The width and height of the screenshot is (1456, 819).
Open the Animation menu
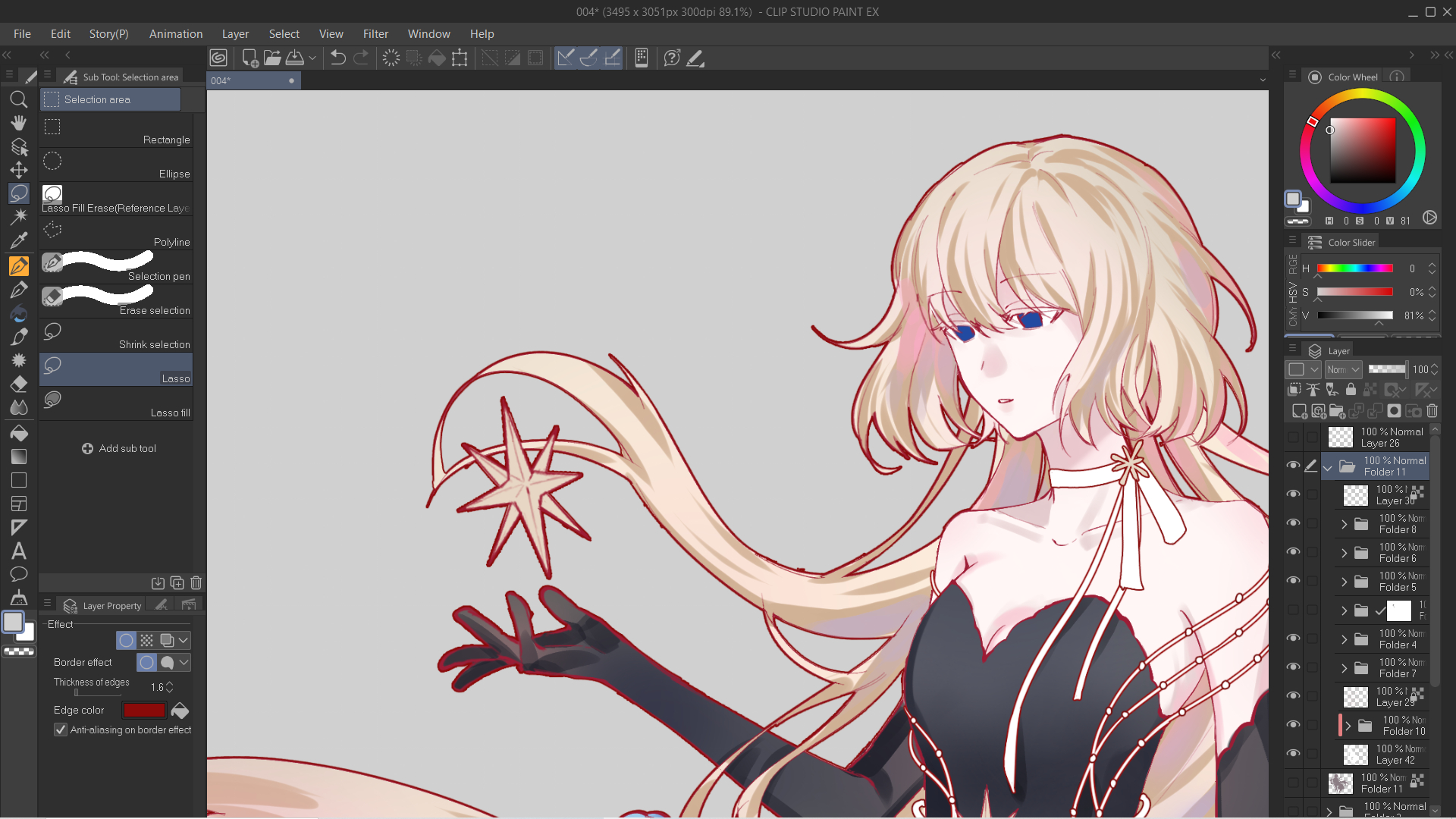point(175,34)
